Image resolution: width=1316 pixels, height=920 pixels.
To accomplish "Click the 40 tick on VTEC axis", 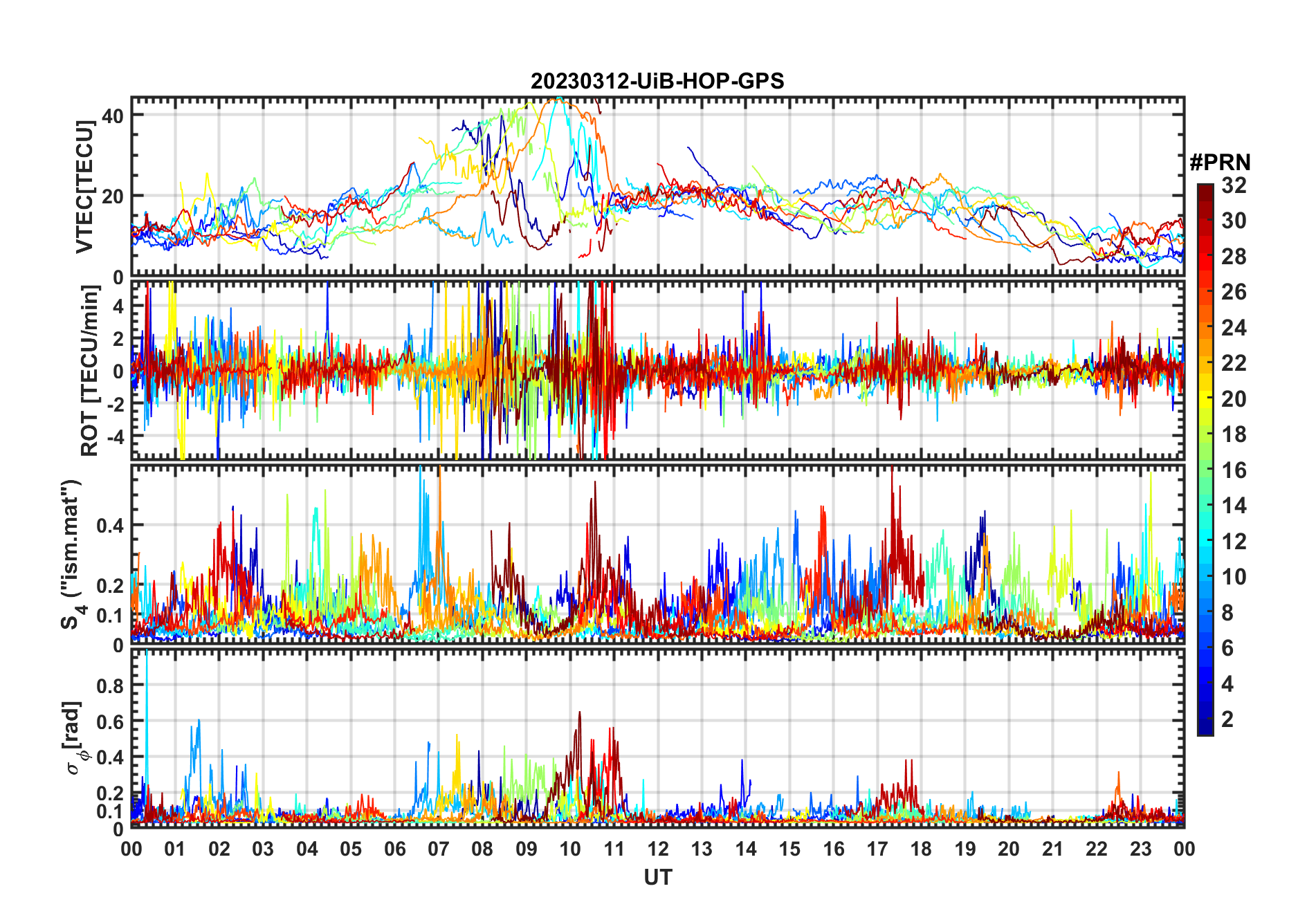I will [x=113, y=116].
